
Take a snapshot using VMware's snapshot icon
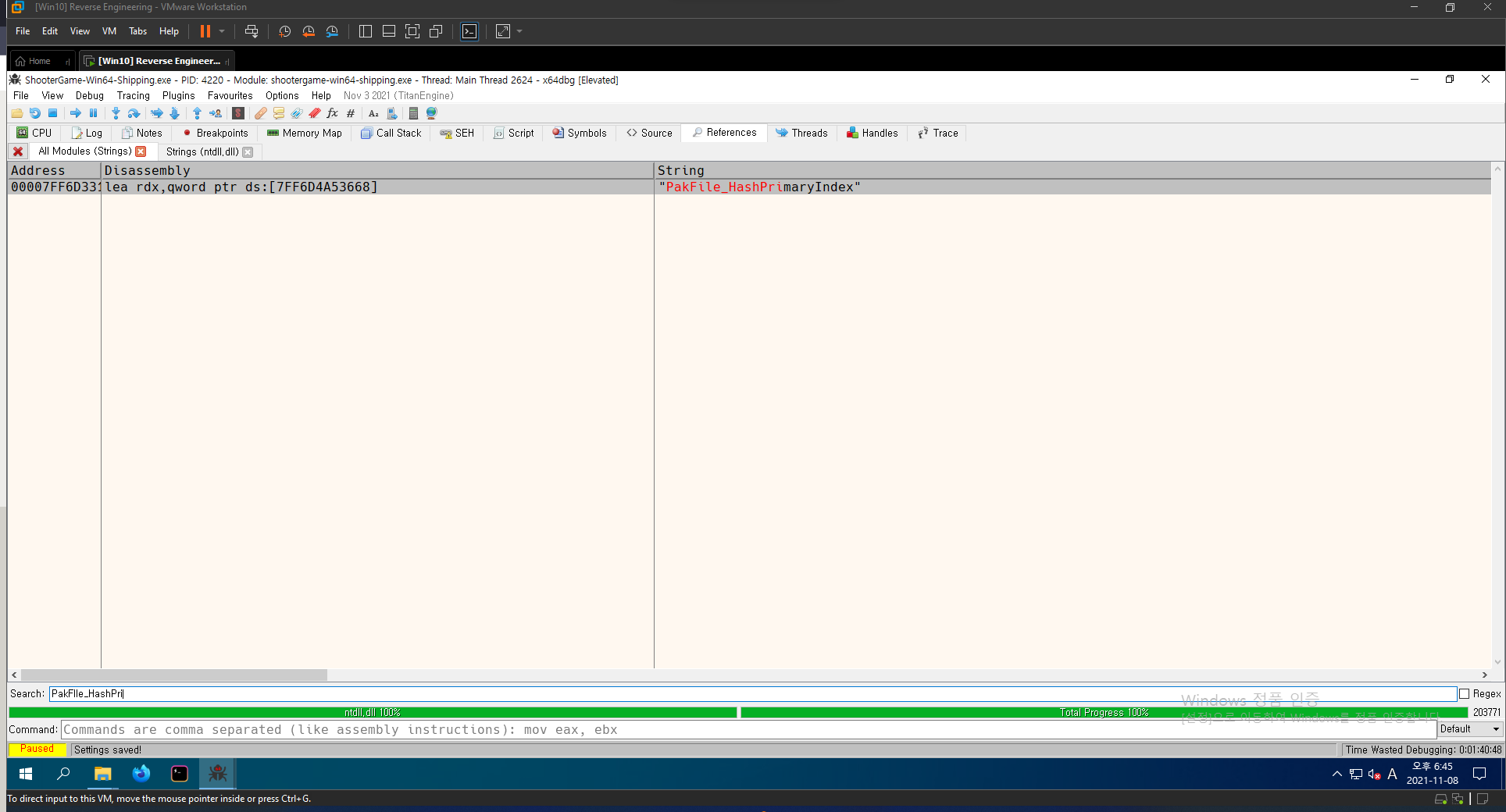click(284, 31)
